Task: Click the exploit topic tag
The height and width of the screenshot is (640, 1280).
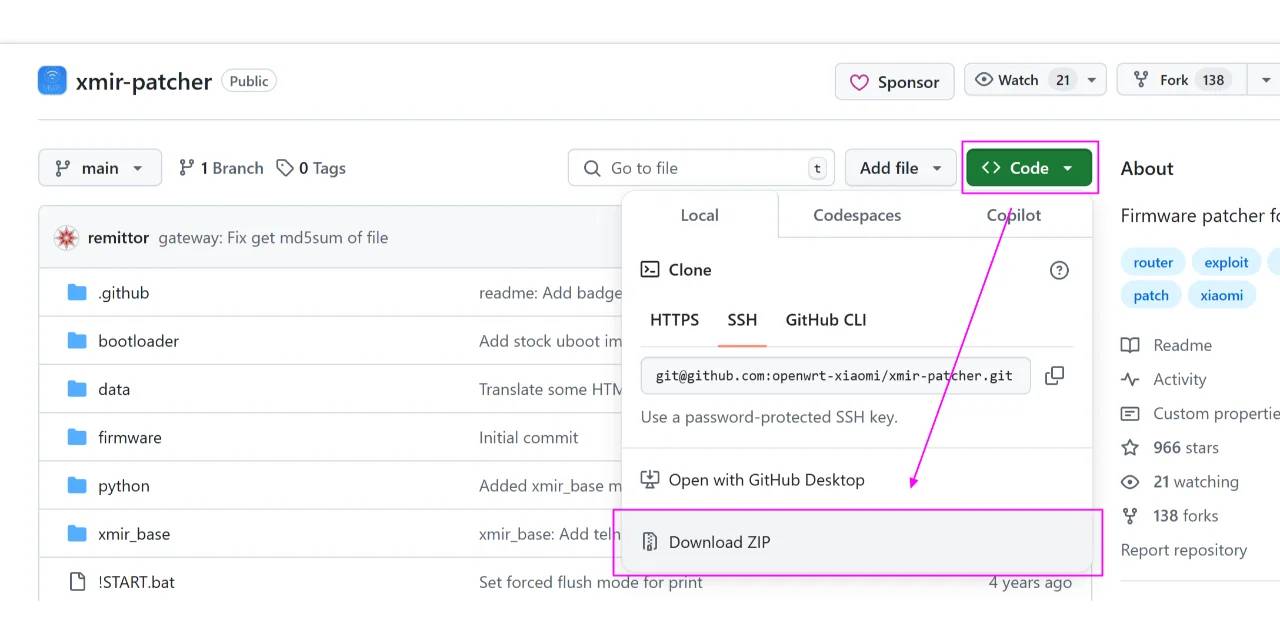Action: tap(1226, 262)
